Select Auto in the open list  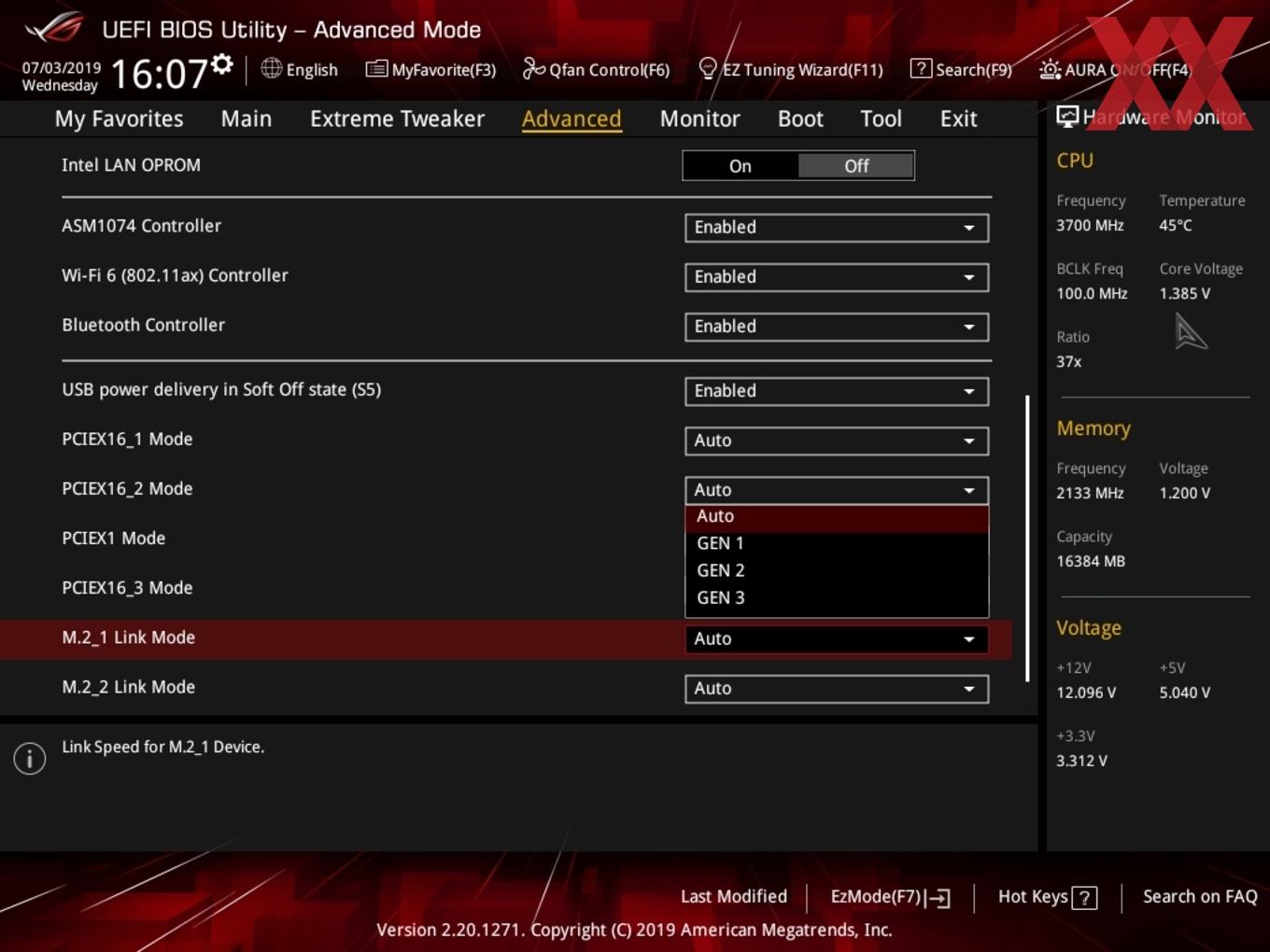[837, 517]
